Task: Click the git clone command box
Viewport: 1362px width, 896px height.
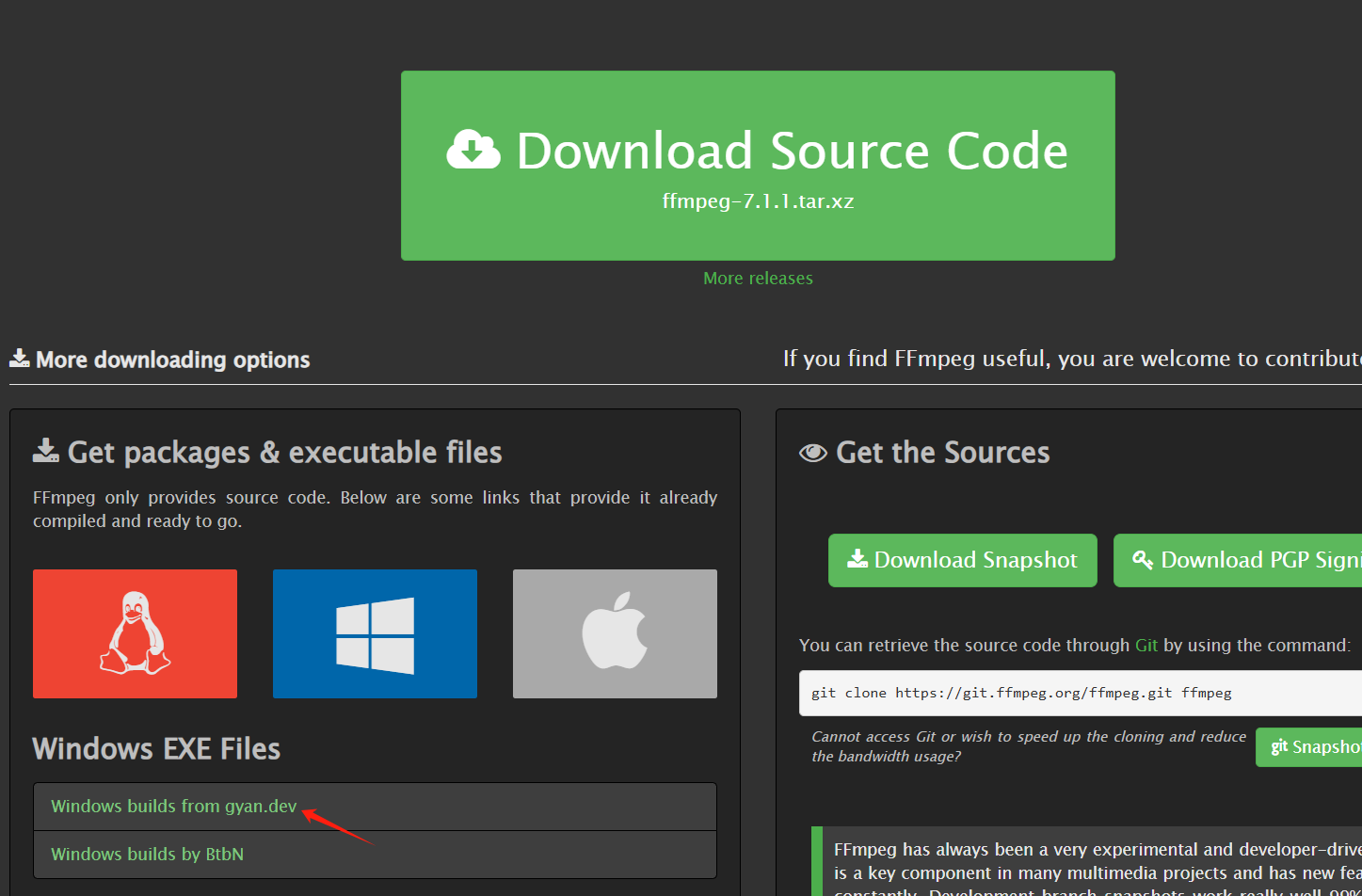Action: click(1081, 693)
